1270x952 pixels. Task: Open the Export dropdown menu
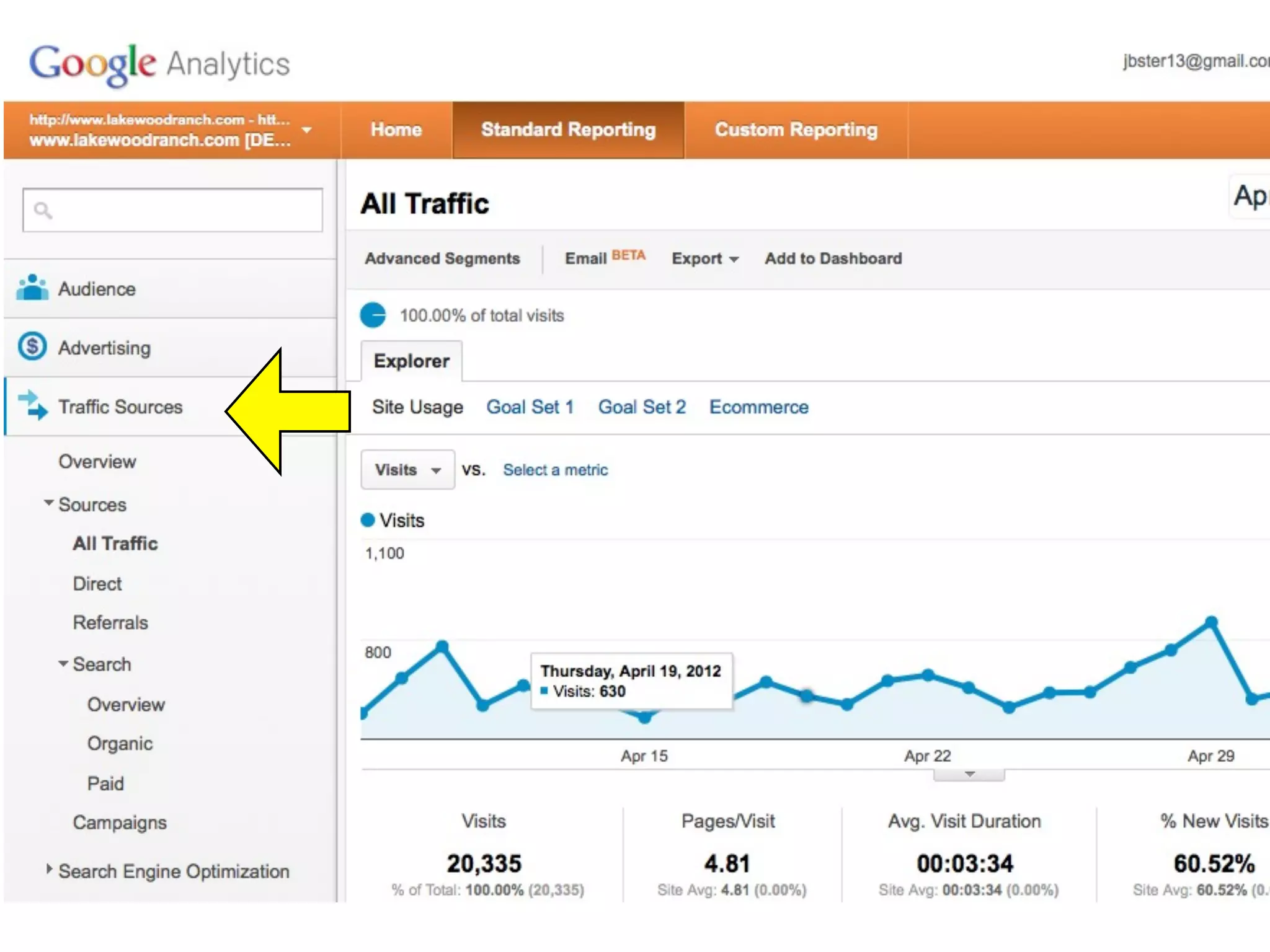pos(705,258)
